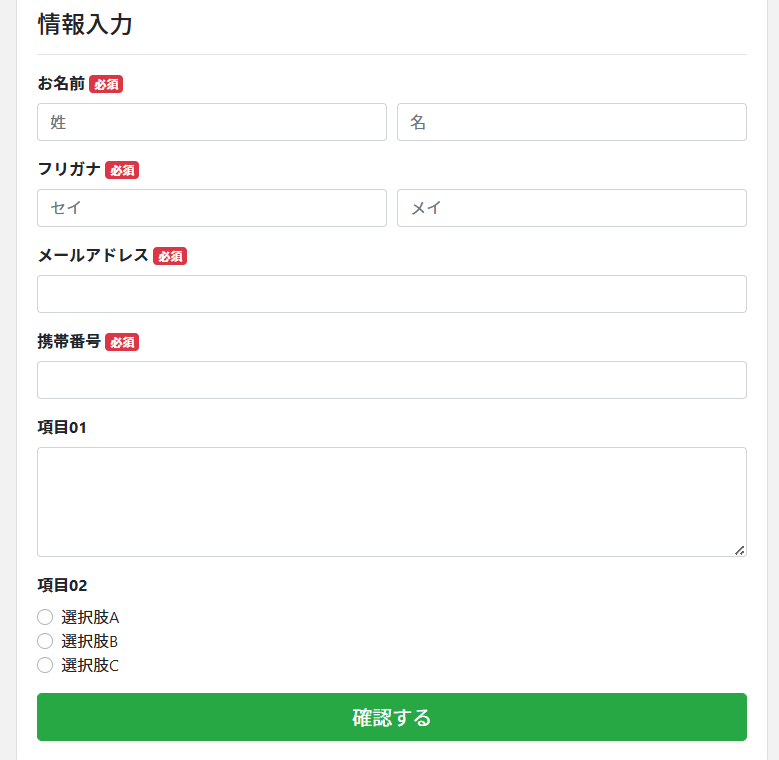The image size is (779, 760).
Task: Click the 選択肢C label text
Action: 90,665
